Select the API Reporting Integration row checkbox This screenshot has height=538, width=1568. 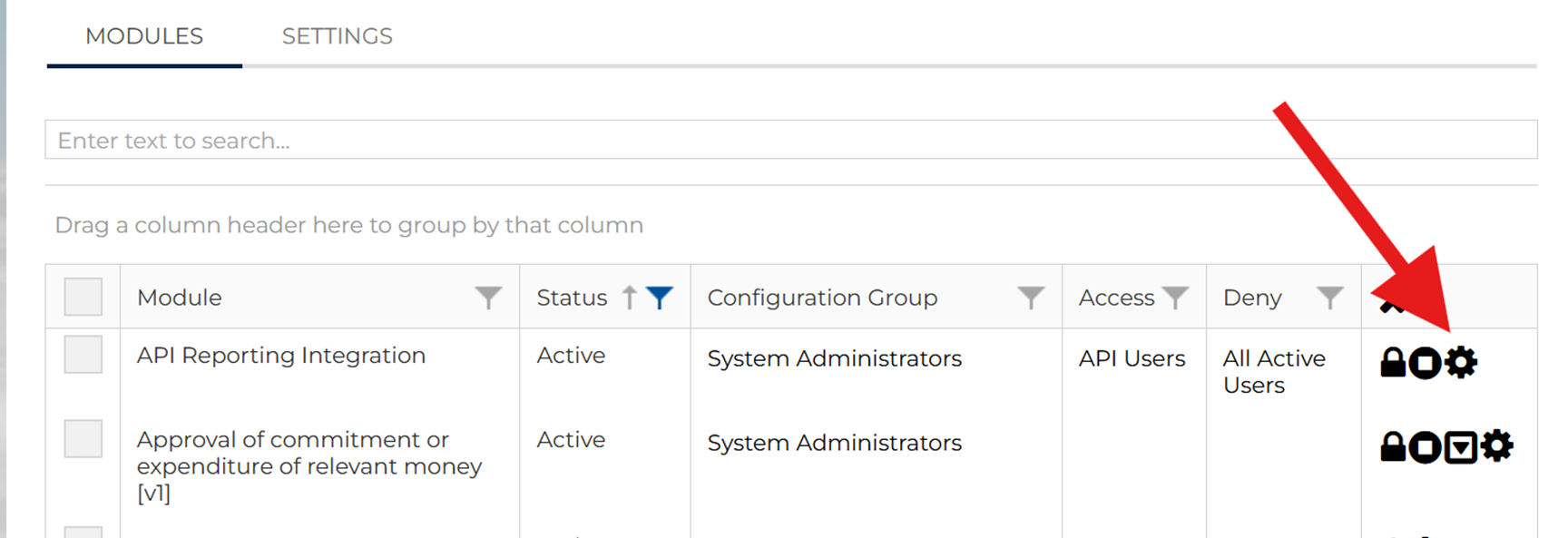pos(83,355)
